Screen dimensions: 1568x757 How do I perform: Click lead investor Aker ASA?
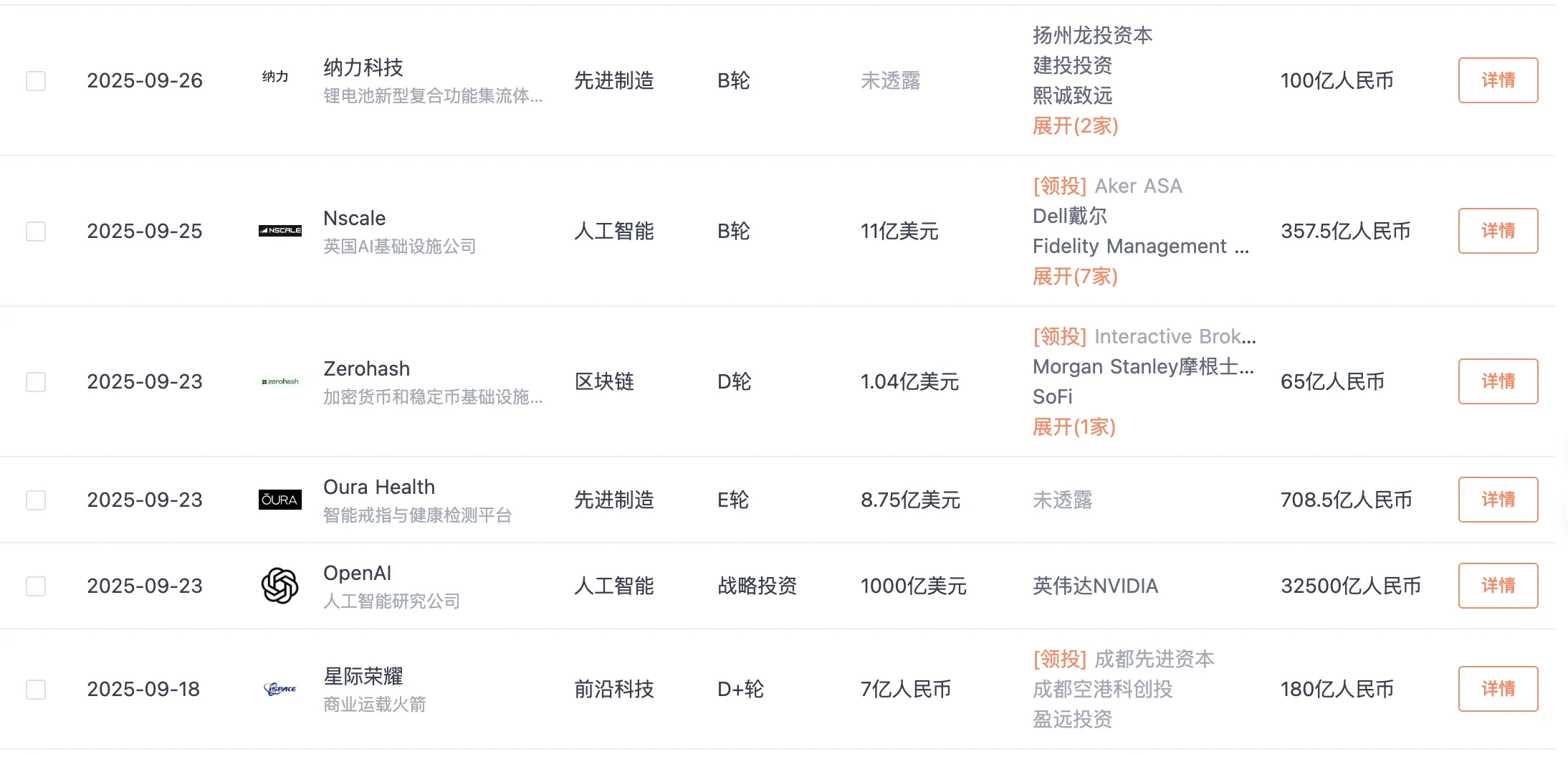pyautogui.click(x=1138, y=186)
